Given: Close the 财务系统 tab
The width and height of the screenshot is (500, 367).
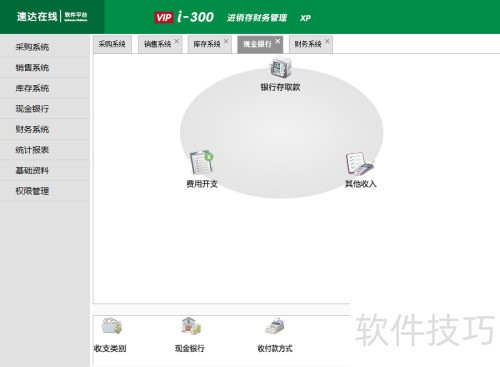Looking at the screenshot, I should point(327,41).
